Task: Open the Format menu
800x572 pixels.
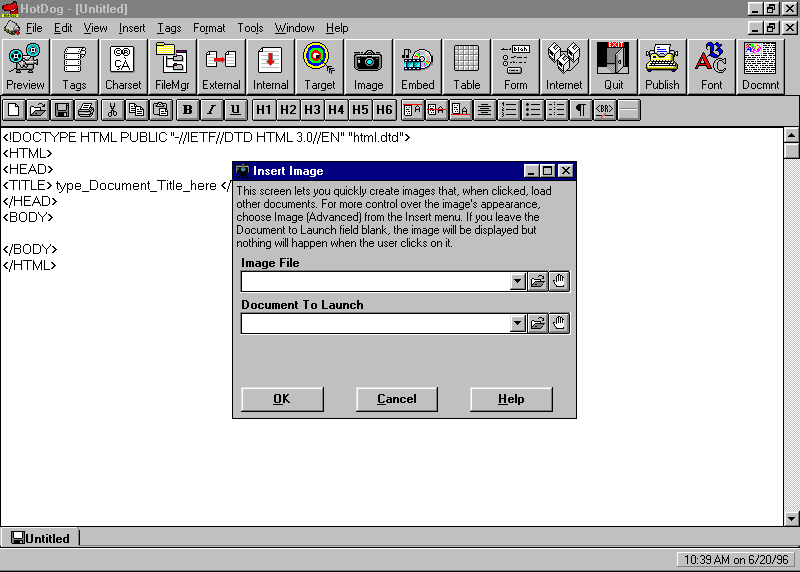Action: pyautogui.click(x=209, y=28)
